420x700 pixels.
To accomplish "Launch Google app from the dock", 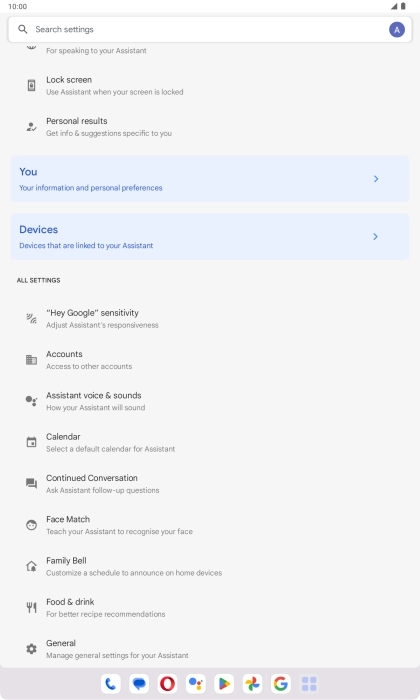I will [281, 683].
